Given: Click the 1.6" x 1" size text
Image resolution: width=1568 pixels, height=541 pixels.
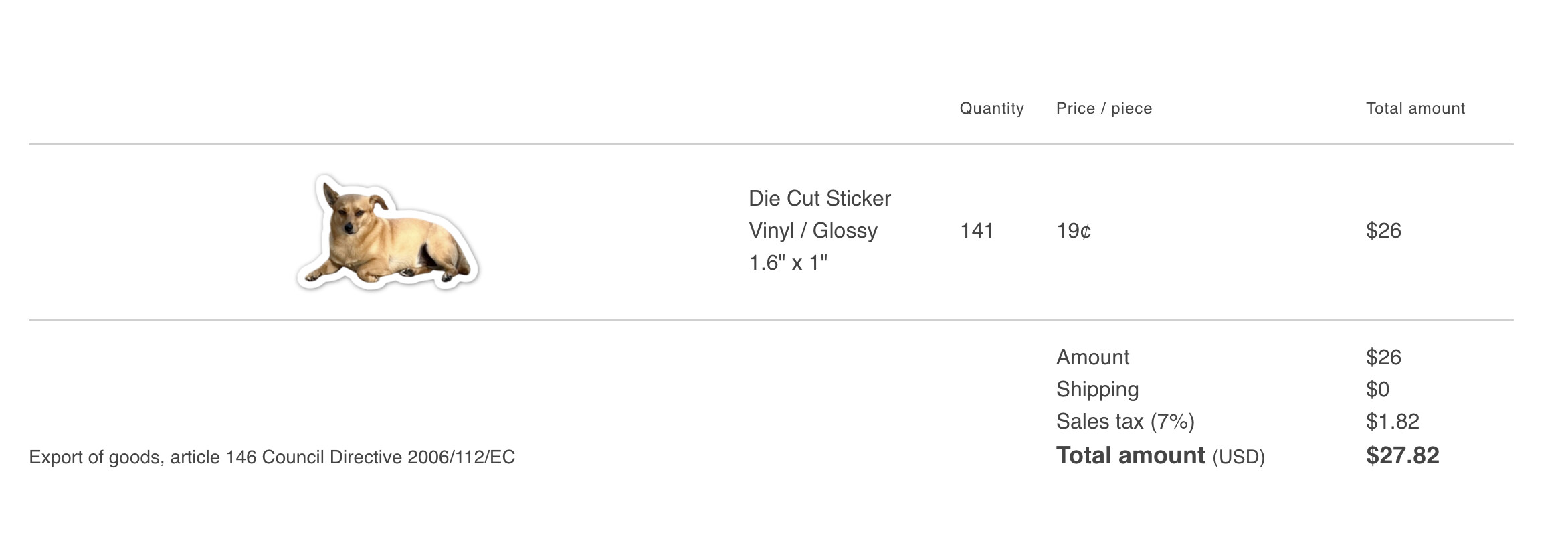Looking at the screenshot, I should coord(787,262).
